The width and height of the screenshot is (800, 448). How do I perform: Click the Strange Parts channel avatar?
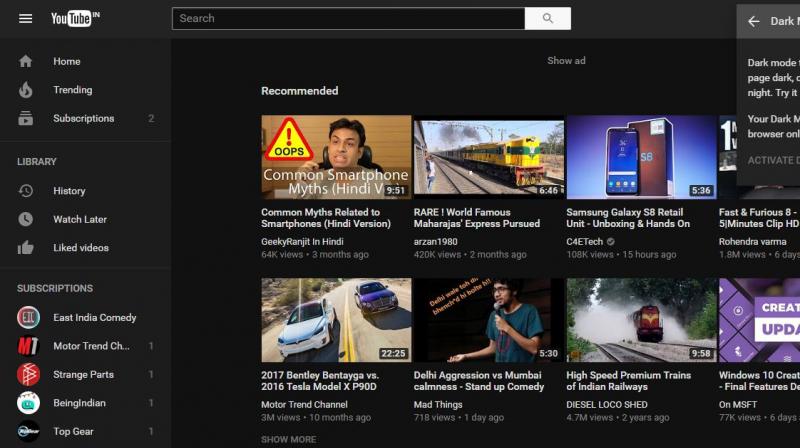click(x=29, y=375)
